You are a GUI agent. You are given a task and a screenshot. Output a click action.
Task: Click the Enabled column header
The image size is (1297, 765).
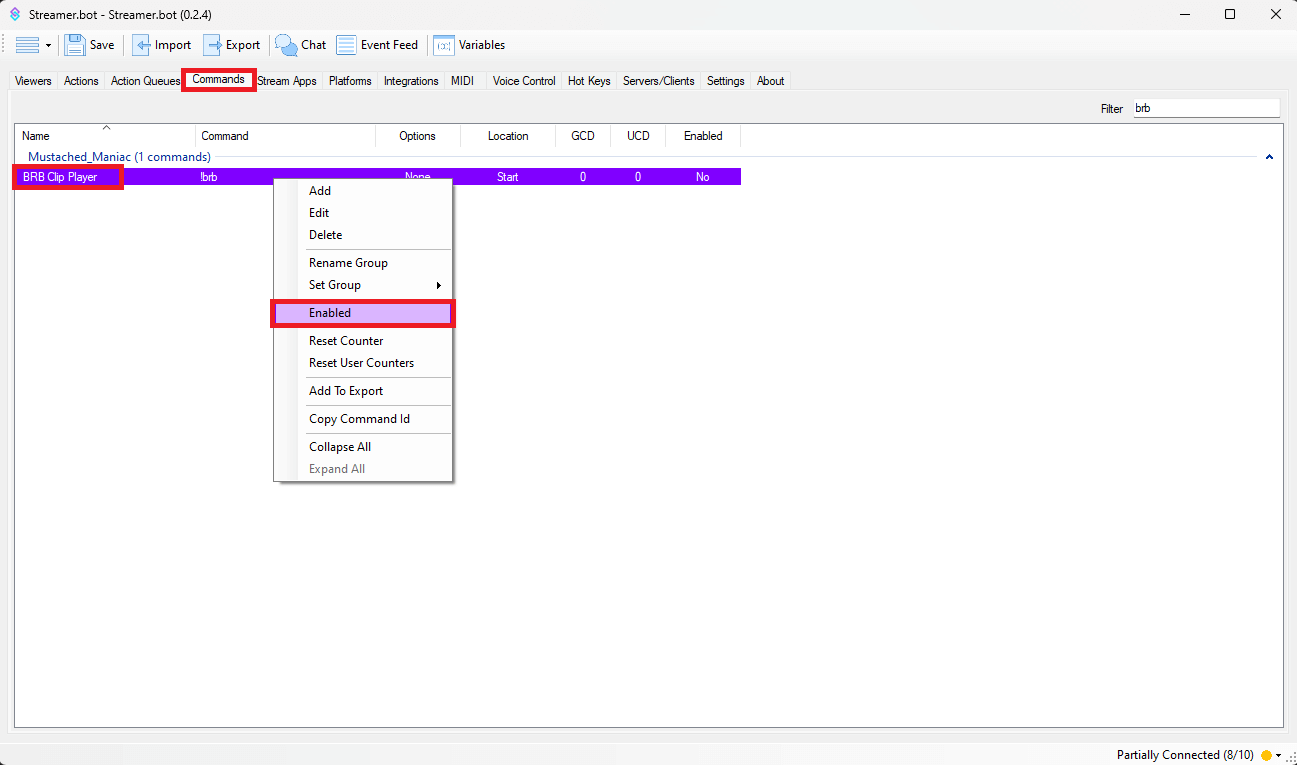click(703, 136)
